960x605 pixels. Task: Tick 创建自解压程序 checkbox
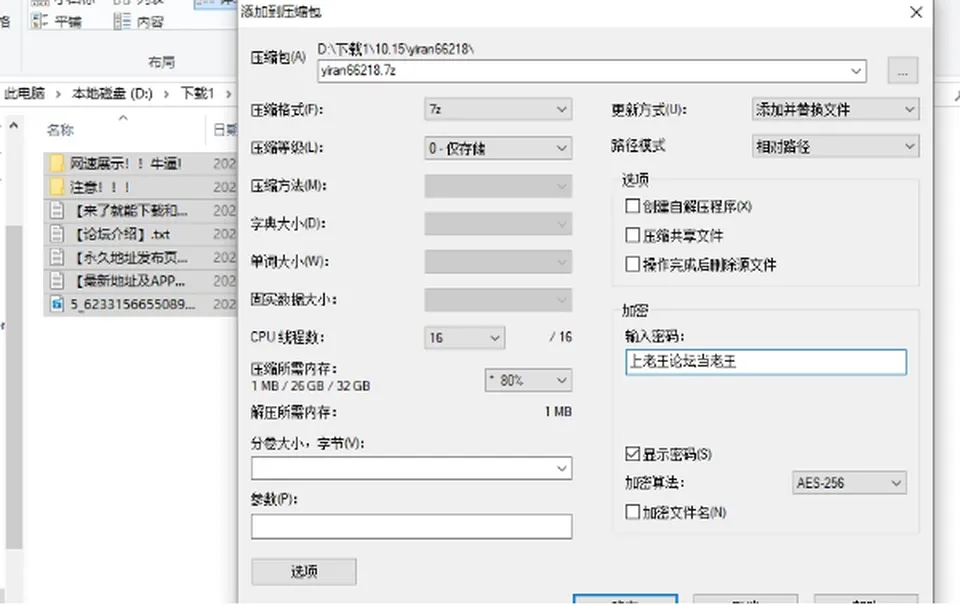(632, 206)
